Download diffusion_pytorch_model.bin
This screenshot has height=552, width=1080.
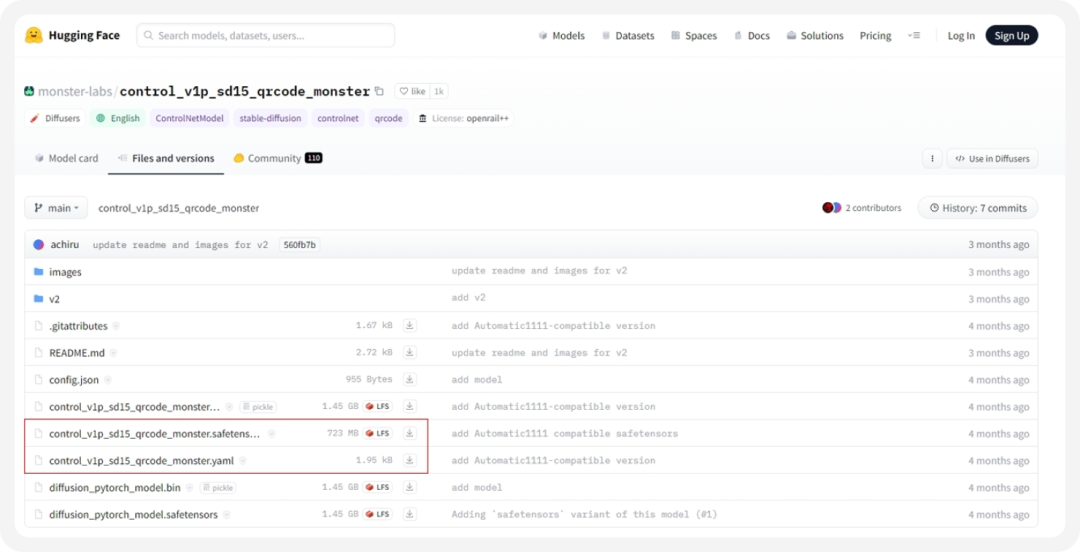coord(410,487)
